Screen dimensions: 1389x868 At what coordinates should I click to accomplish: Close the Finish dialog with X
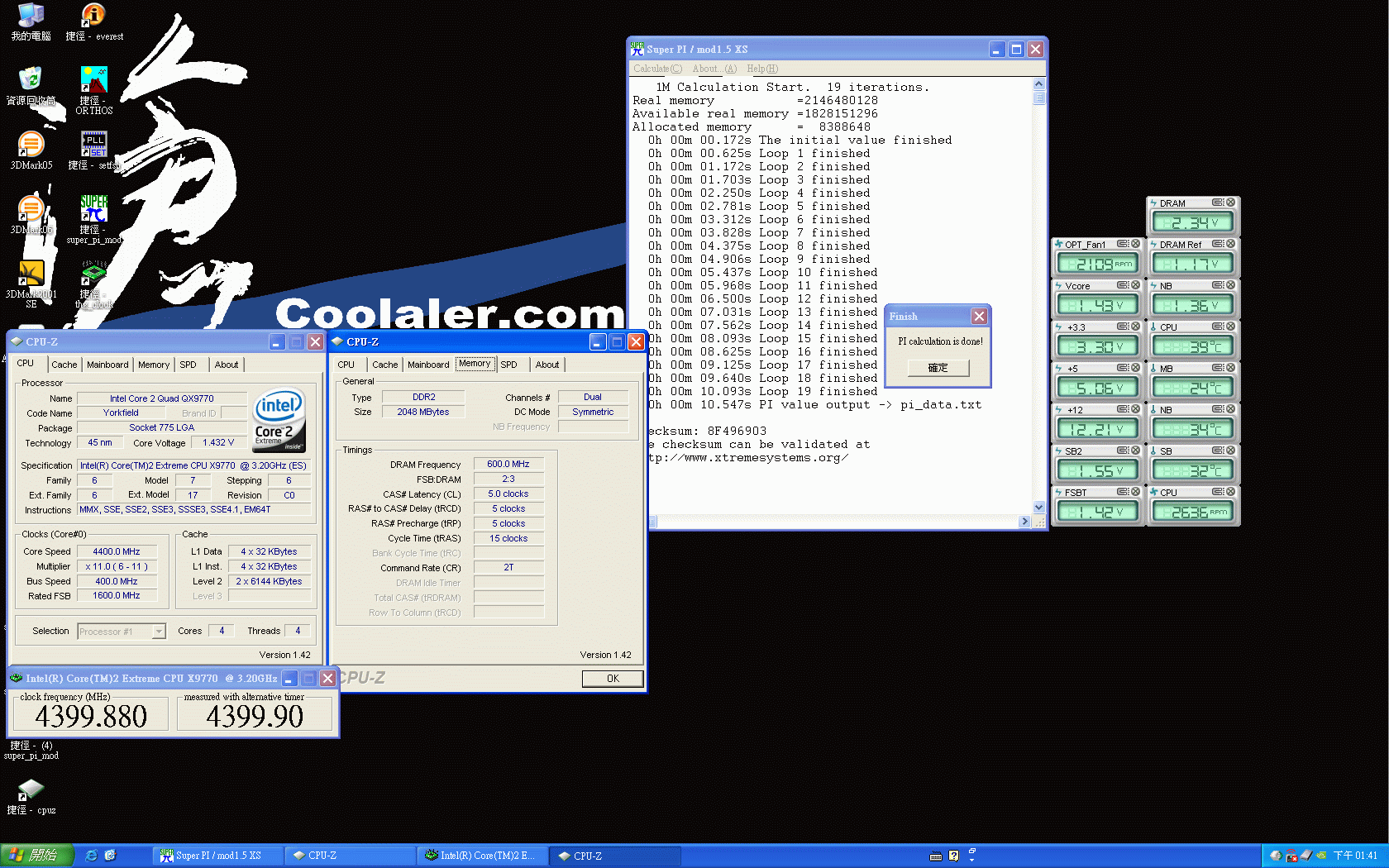pos(979,317)
